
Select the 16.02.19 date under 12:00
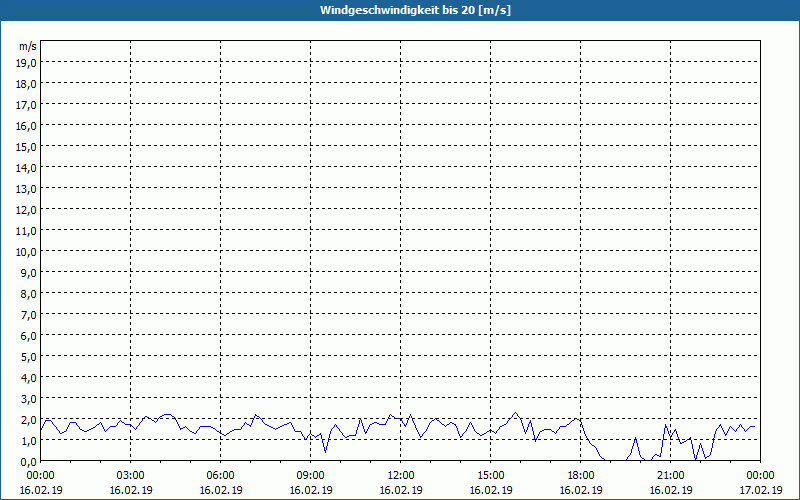pyautogui.click(x=401, y=490)
